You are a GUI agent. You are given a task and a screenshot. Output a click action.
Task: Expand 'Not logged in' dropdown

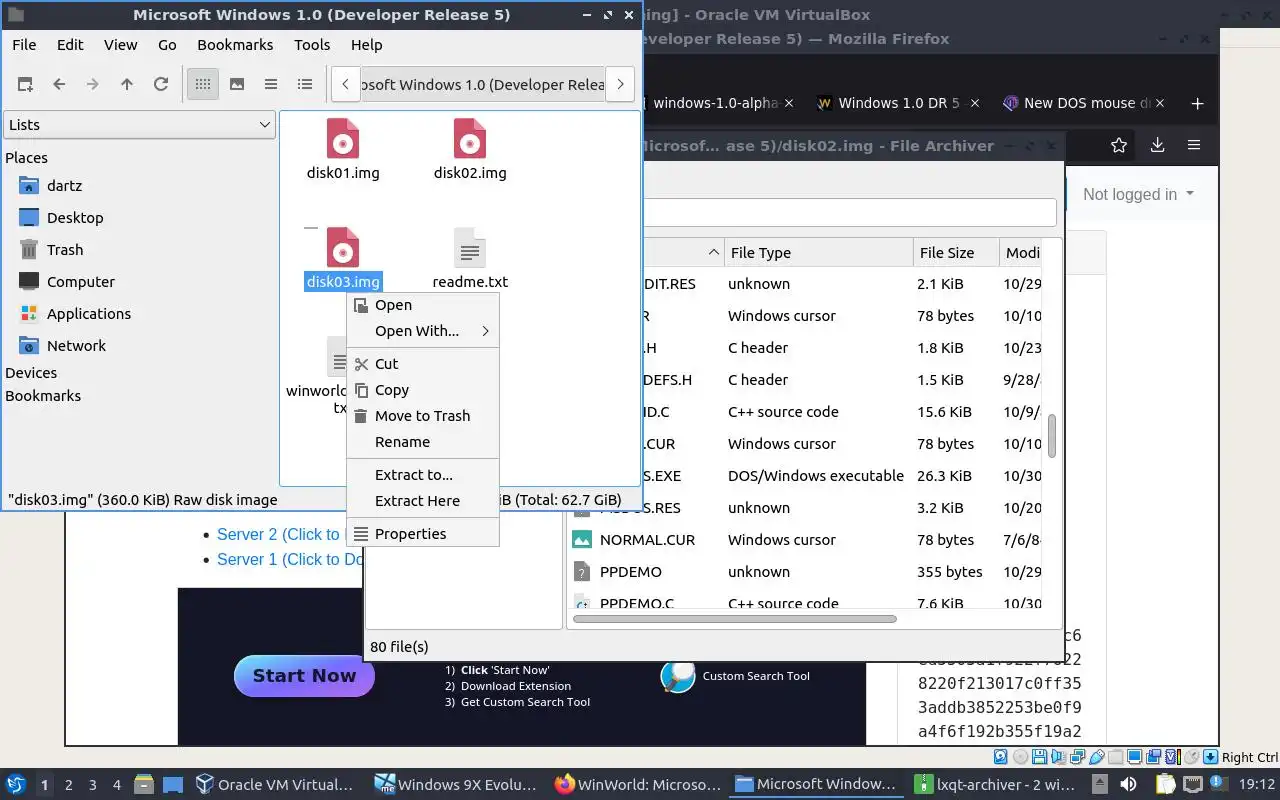tap(1139, 195)
